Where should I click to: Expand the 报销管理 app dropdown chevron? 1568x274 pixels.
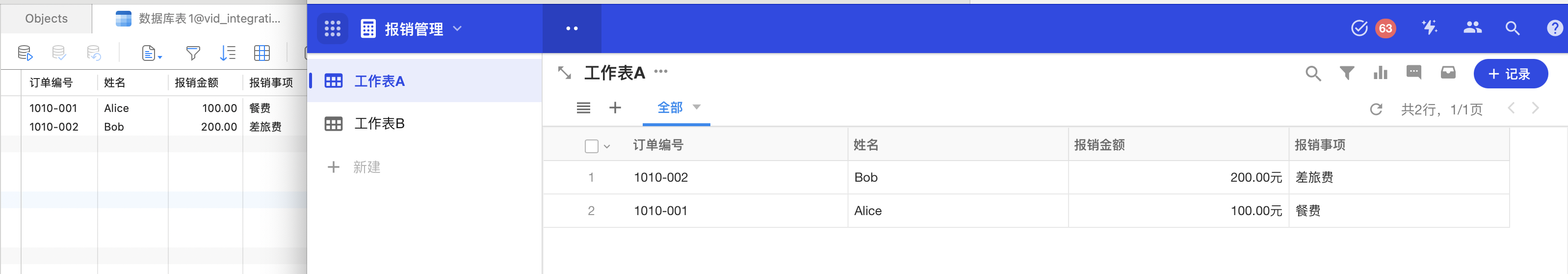458,28
